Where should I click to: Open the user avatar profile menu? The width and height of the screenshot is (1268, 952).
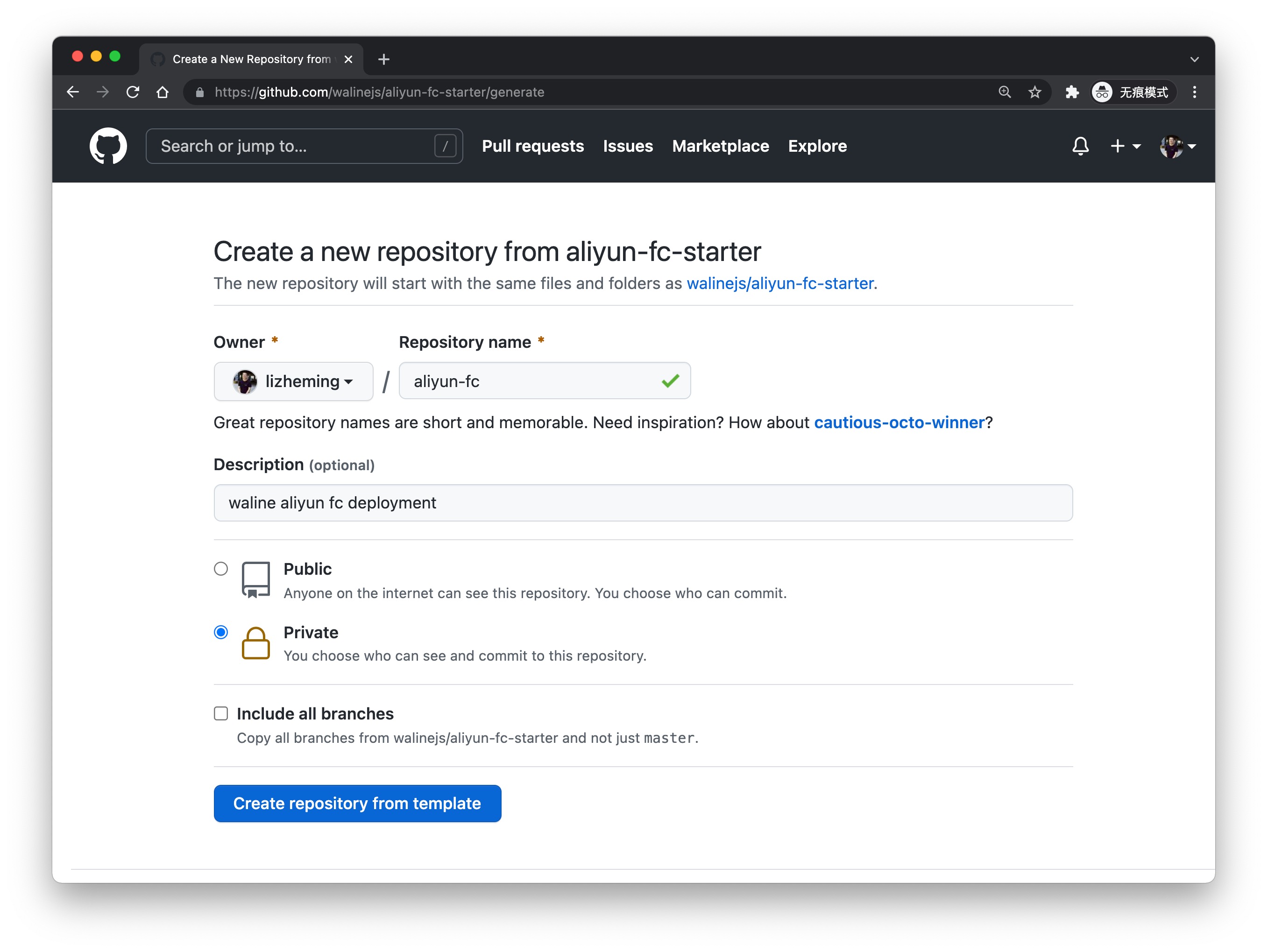1177,146
